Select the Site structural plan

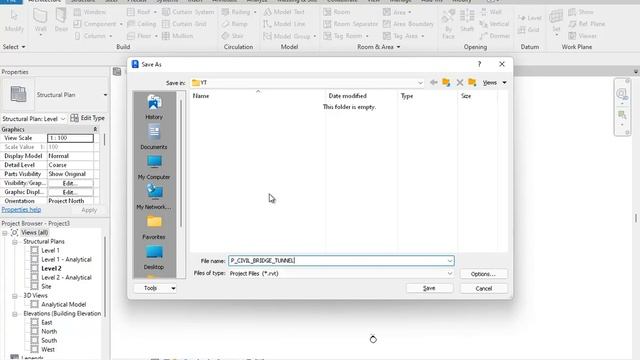click(46, 287)
